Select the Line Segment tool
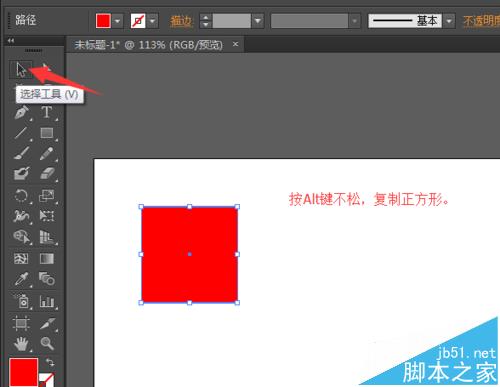This screenshot has height=387, width=500. point(21,133)
